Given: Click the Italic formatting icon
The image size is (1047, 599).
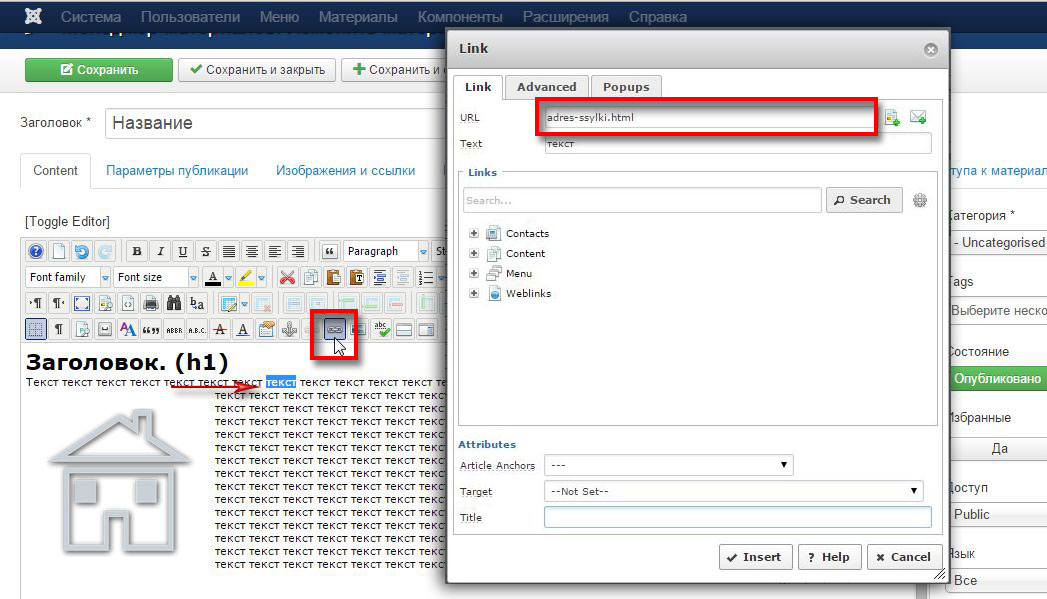Looking at the screenshot, I should (x=159, y=251).
